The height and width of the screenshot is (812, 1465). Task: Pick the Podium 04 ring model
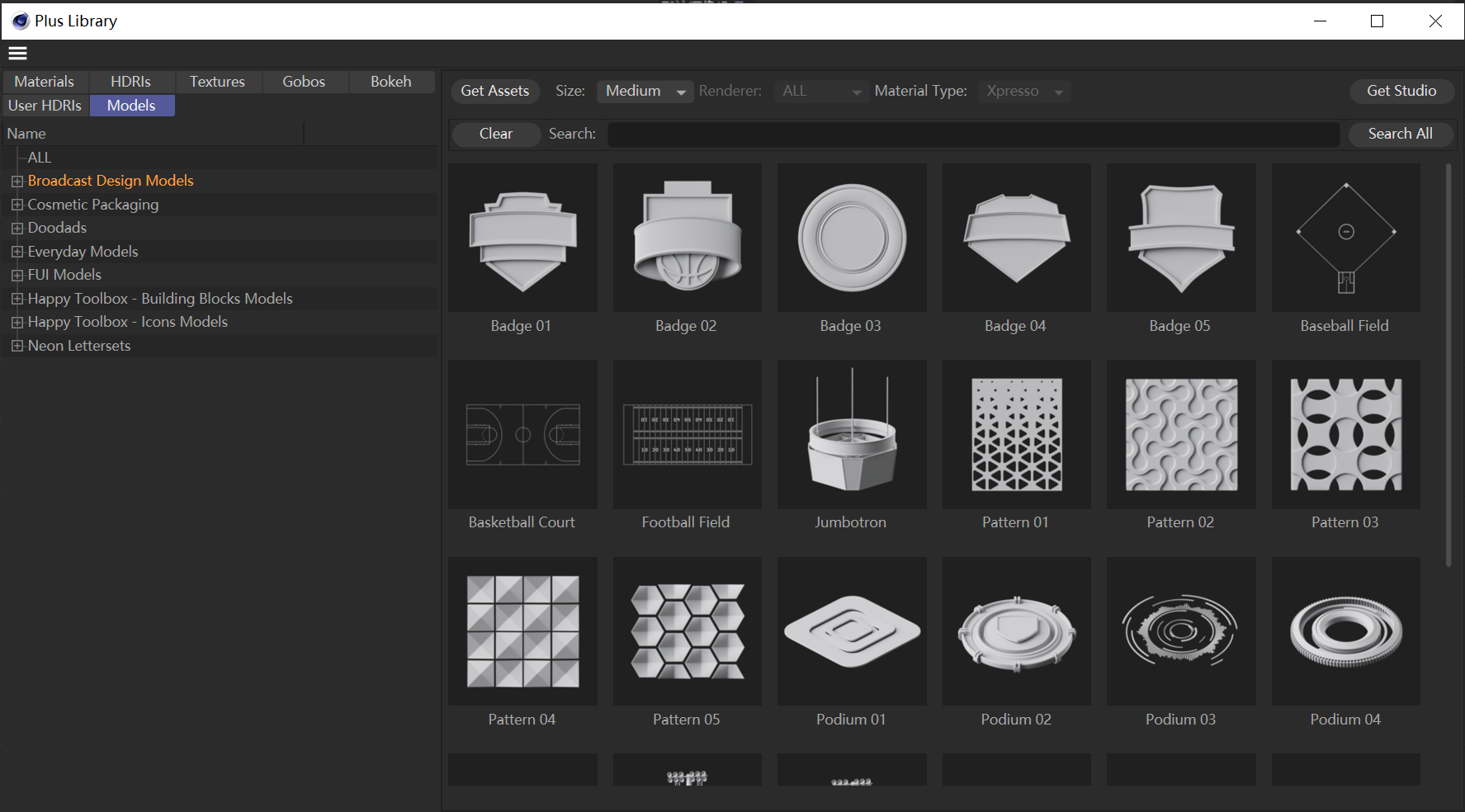[1346, 631]
